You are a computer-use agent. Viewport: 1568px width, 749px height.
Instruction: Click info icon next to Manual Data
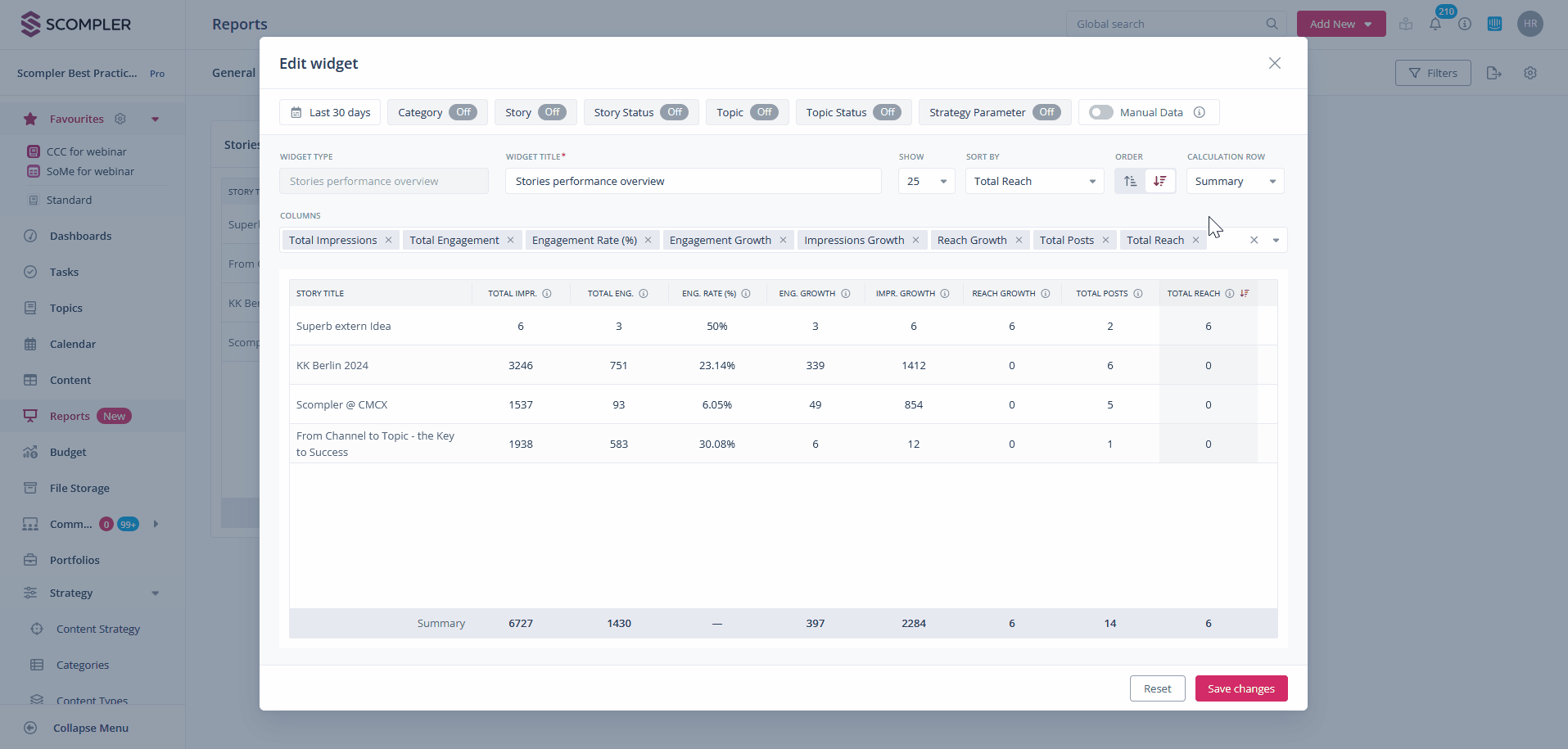pos(1199,112)
